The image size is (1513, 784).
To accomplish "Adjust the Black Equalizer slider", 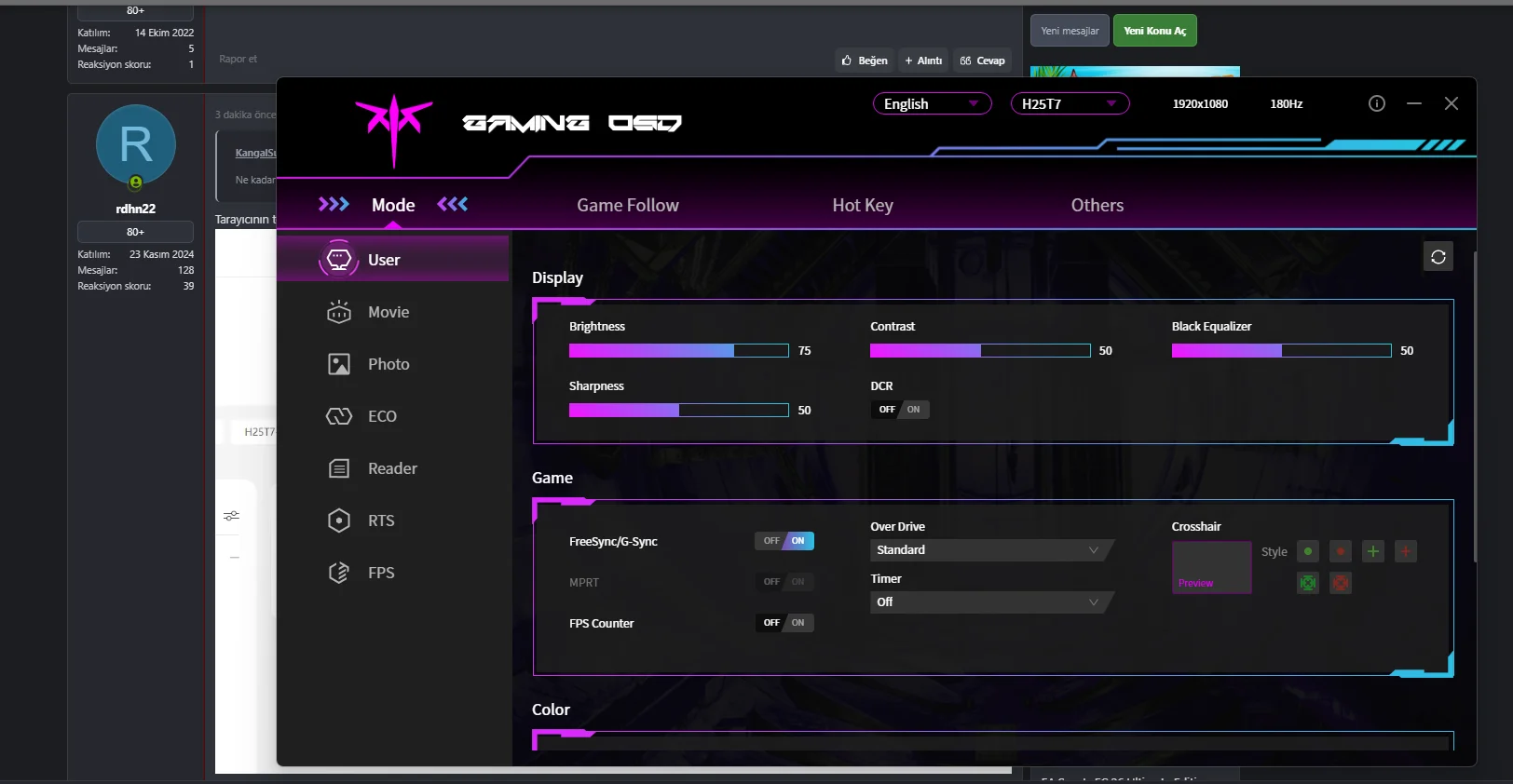I will tap(1282, 351).
